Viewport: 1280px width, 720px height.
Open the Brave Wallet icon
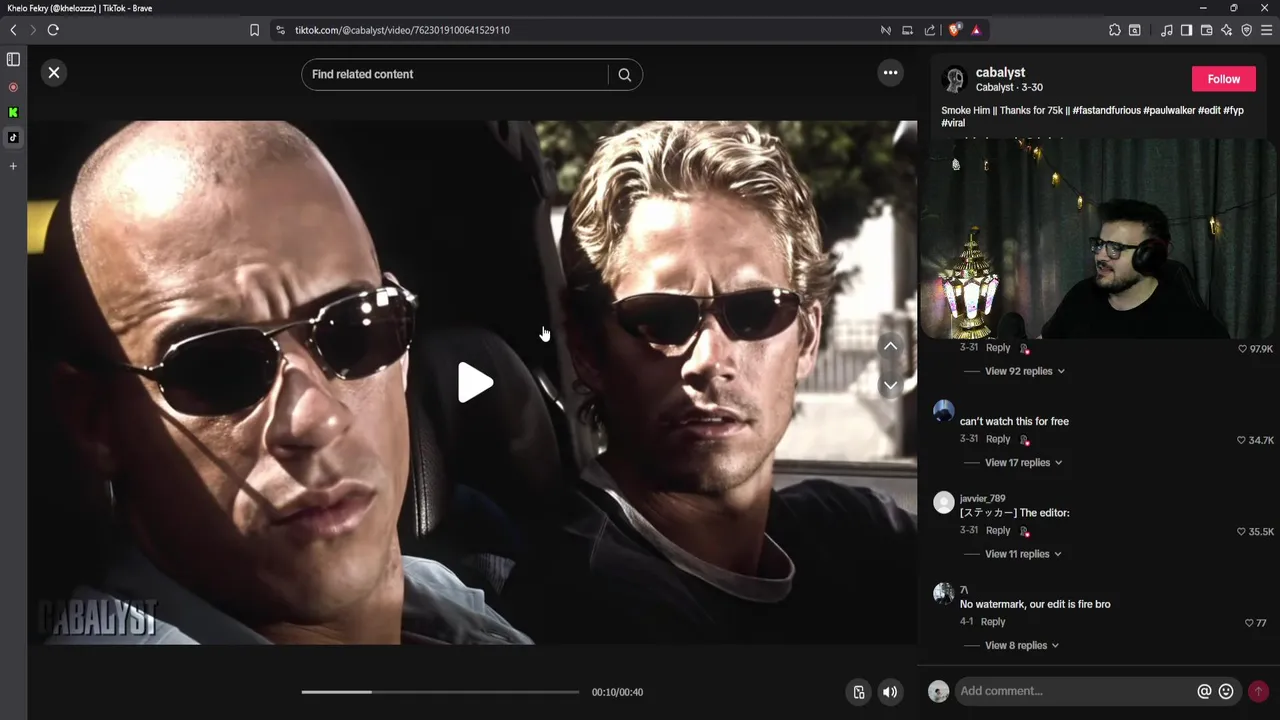1206,30
